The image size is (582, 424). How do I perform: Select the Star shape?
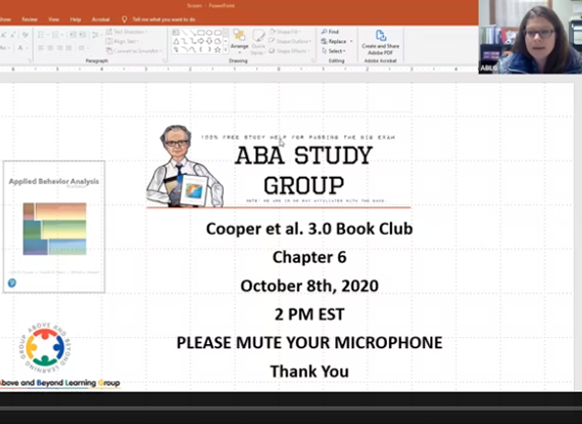point(218,50)
